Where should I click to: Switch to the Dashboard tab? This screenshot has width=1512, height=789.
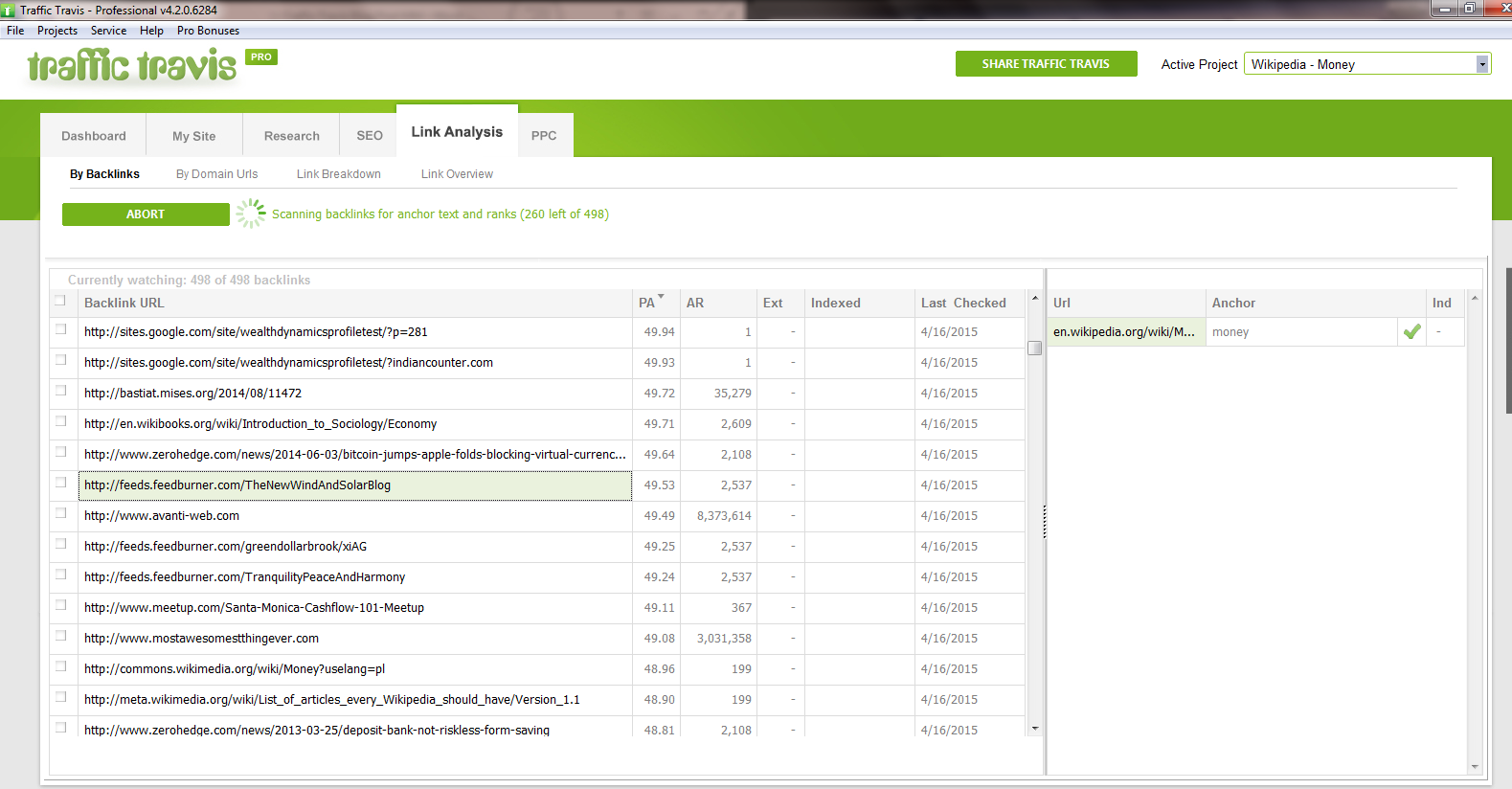[x=93, y=135]
